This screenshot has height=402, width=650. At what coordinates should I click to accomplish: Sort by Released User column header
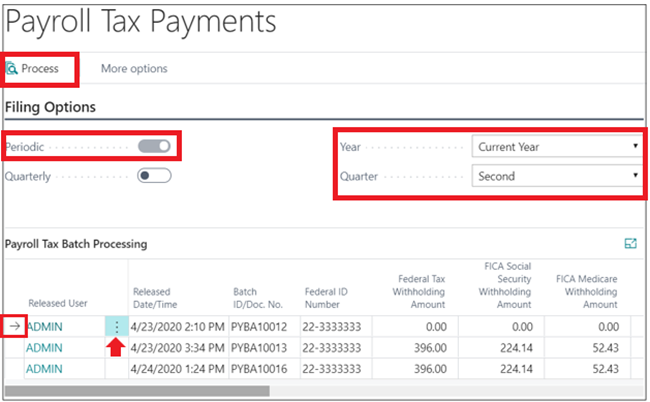pyautogui.click(x=58, y=303)
